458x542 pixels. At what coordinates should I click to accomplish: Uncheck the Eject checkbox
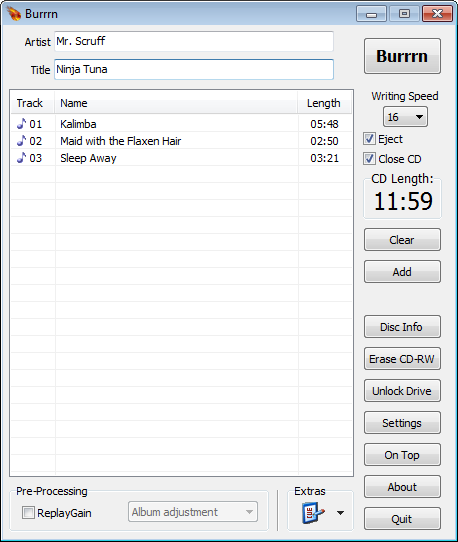(x=369, y=139)
